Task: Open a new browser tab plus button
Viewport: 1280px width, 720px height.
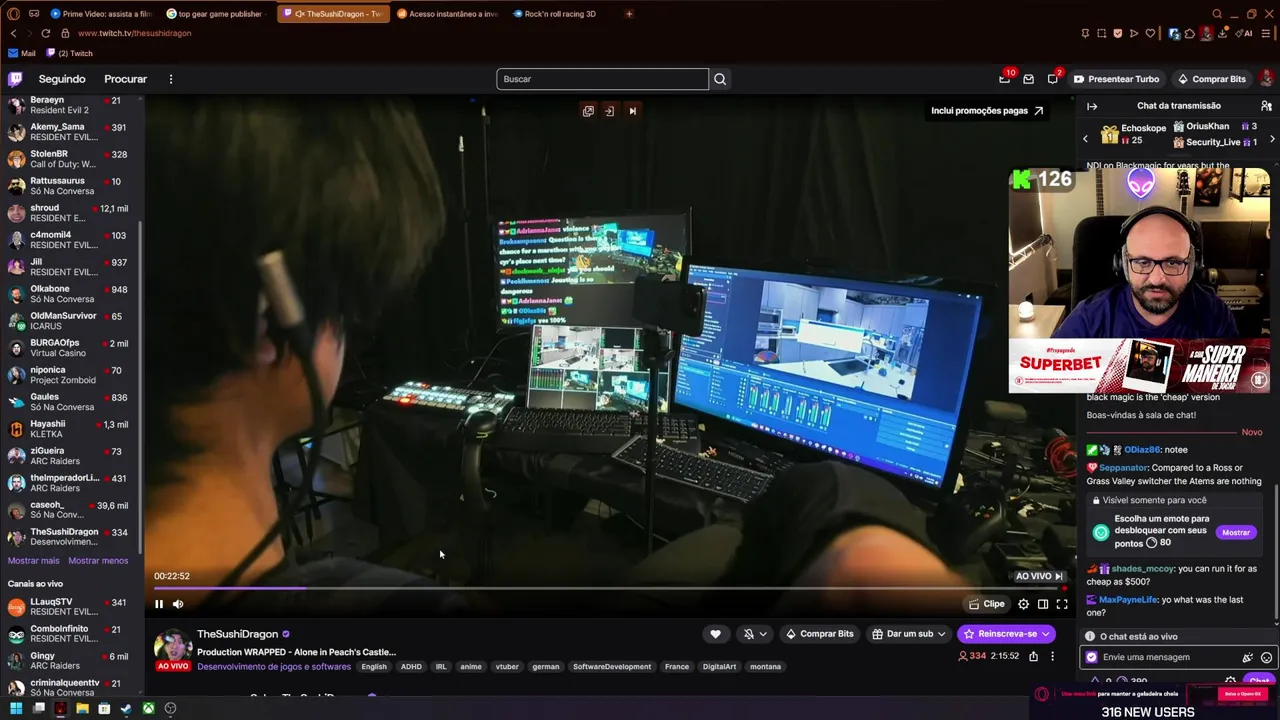Action: coord(629,14)
